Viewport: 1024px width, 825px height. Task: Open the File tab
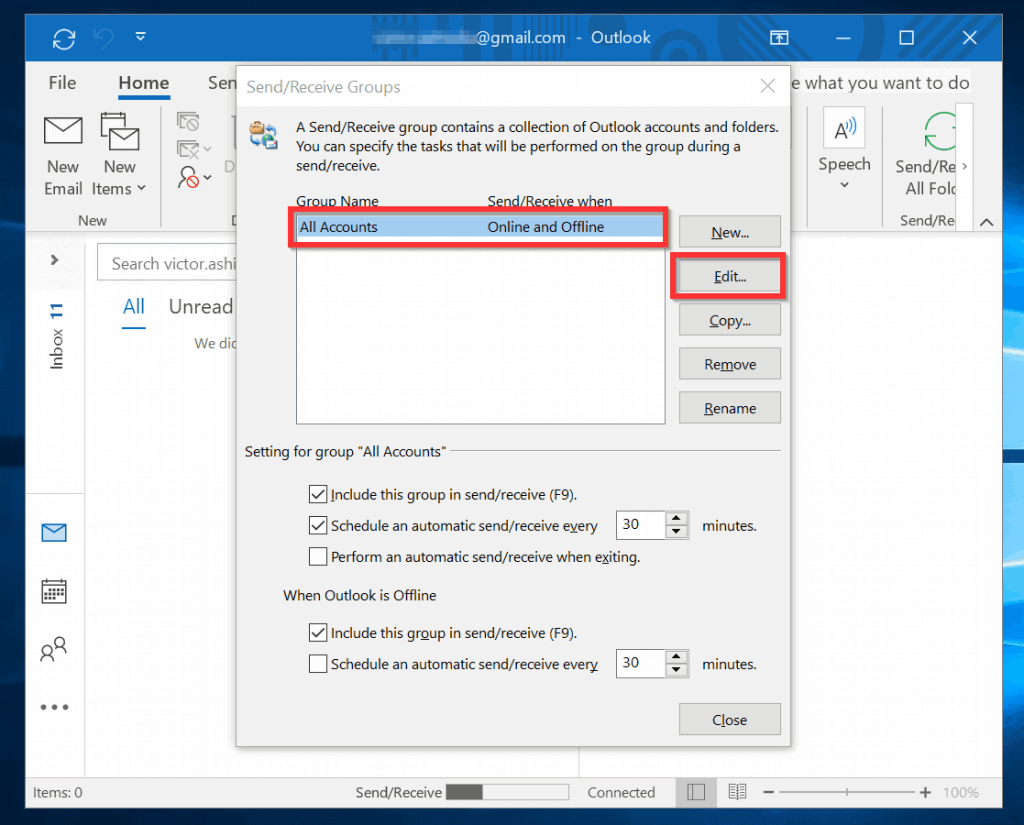coord(62,83)
